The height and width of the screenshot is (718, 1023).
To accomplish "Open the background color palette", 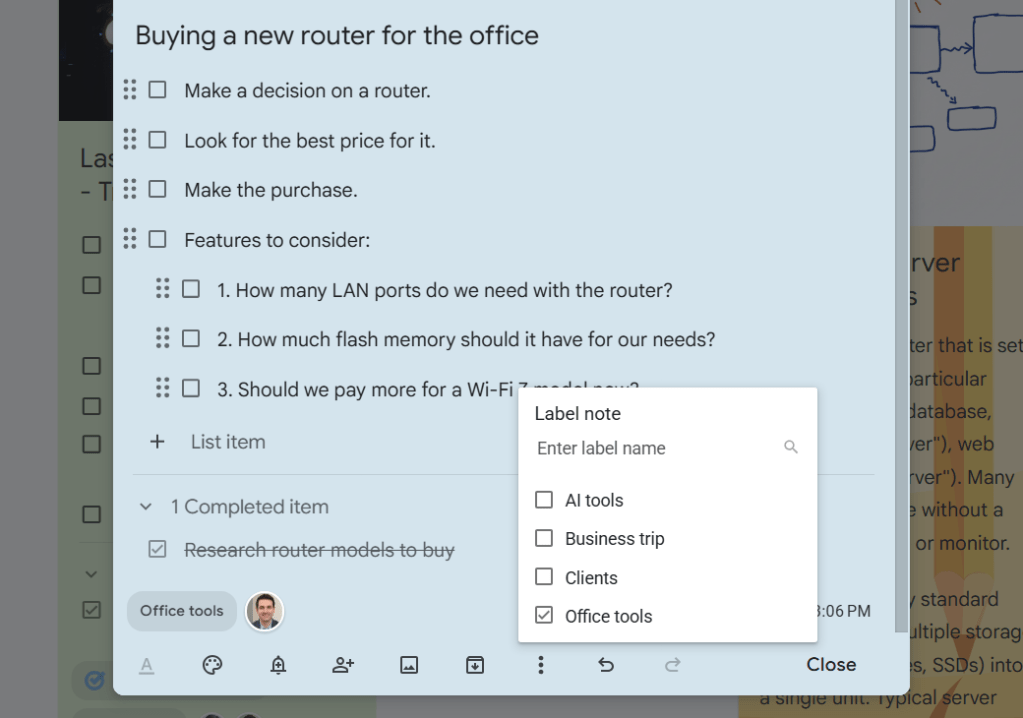I will pyautogui.click(x=211, y=665).
